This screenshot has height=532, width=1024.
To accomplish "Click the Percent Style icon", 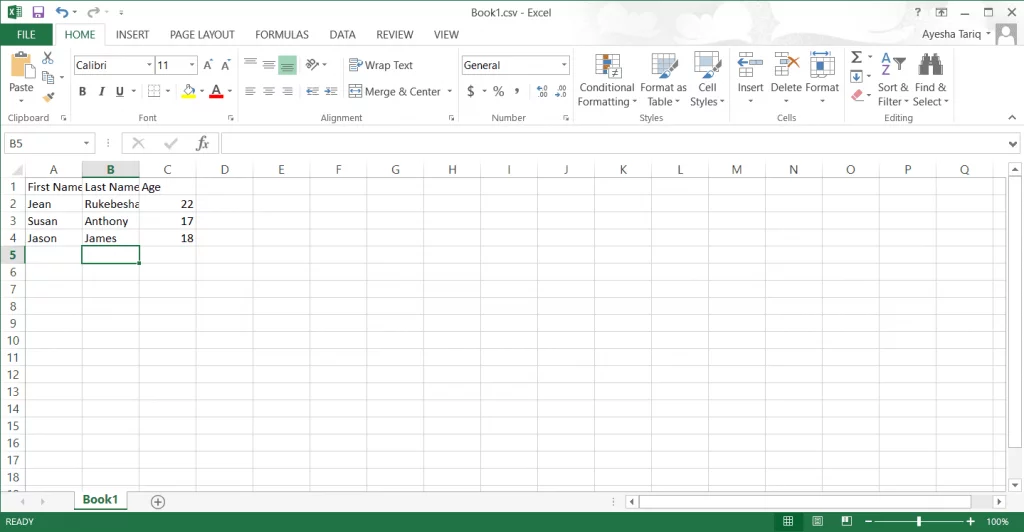I will 498,91.
